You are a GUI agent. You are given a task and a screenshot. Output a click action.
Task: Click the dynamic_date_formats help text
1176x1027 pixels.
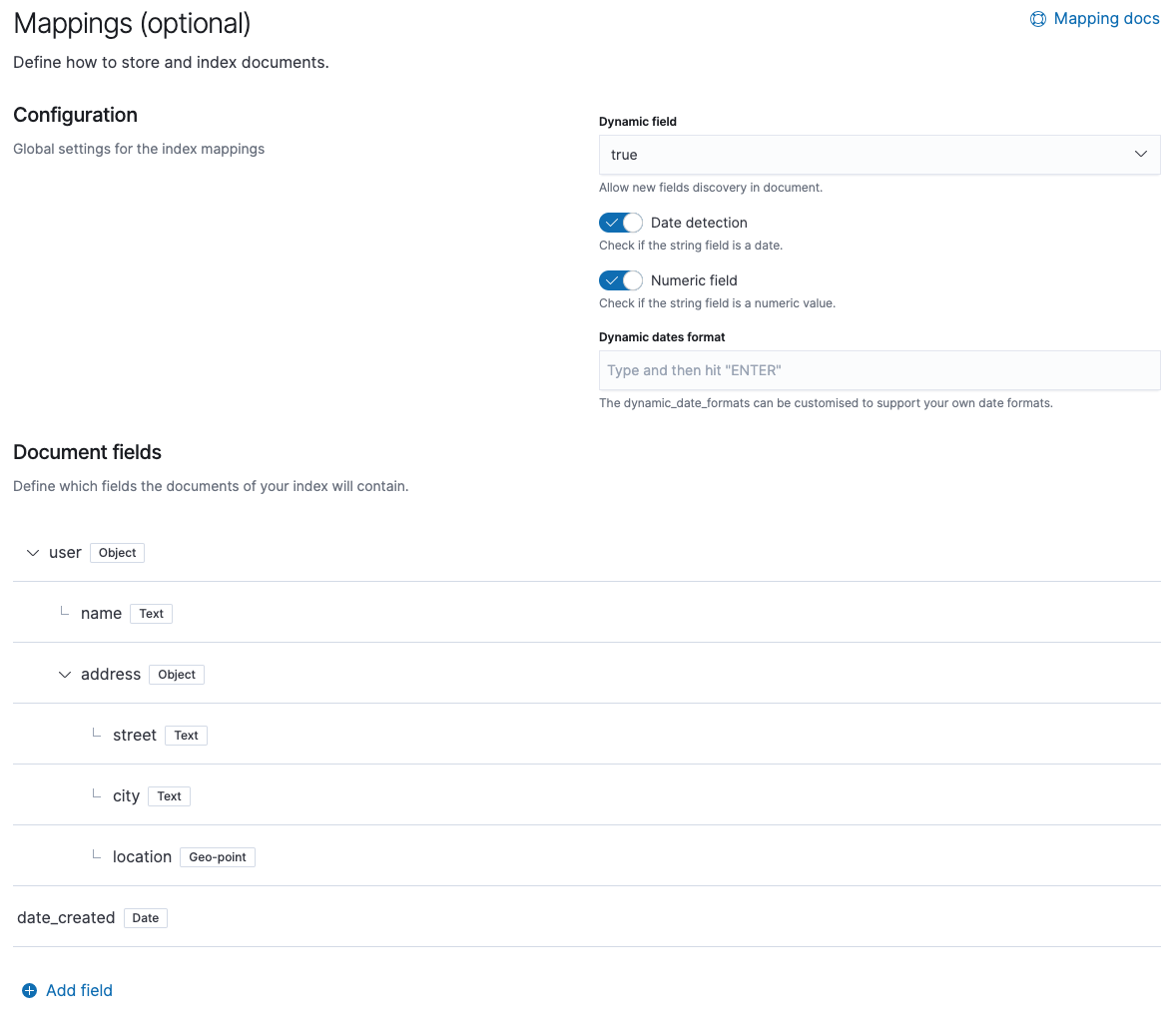point(826,403)
